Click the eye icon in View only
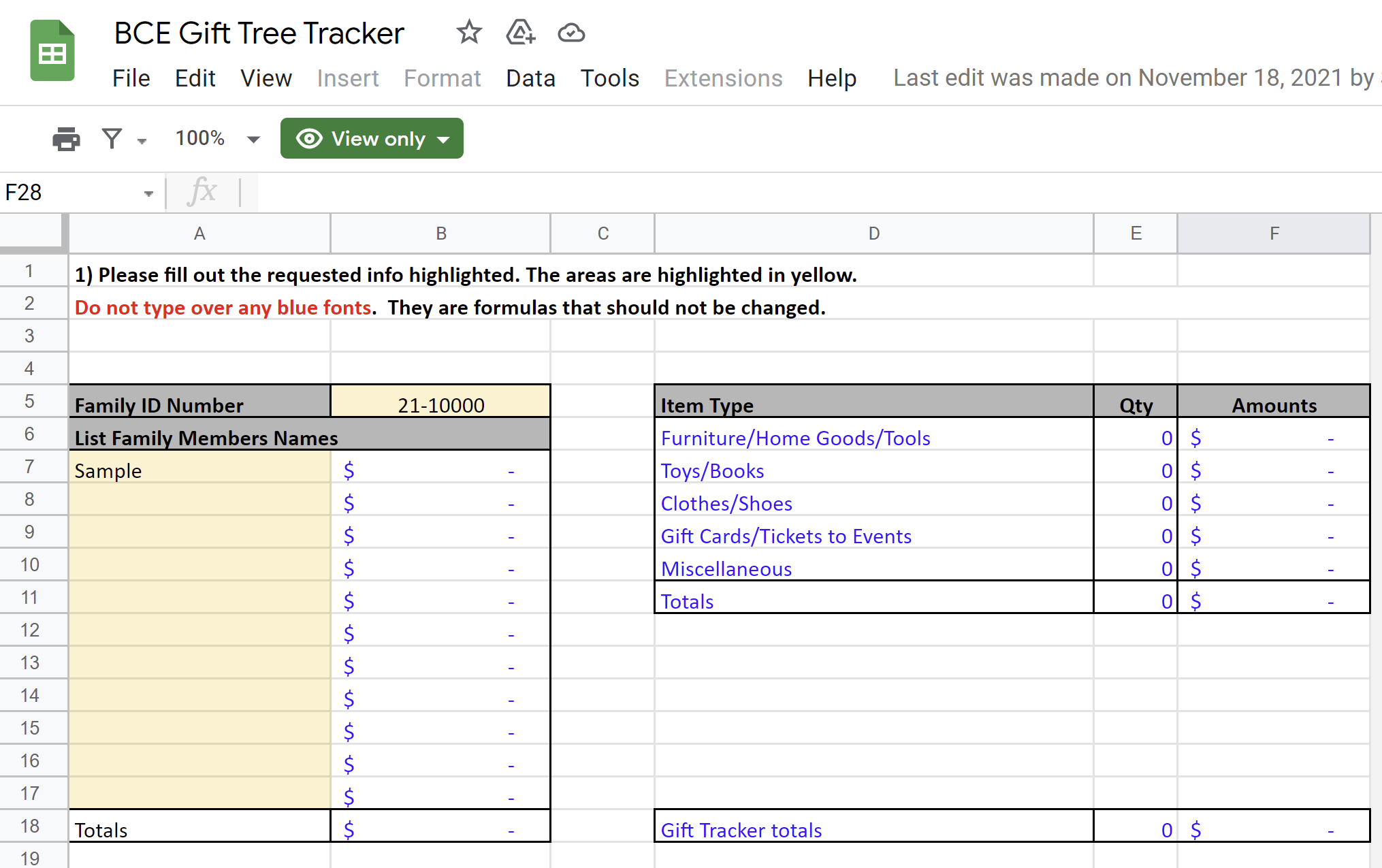The width and height of the screenshot is (1382, 868). pos(309,139)
